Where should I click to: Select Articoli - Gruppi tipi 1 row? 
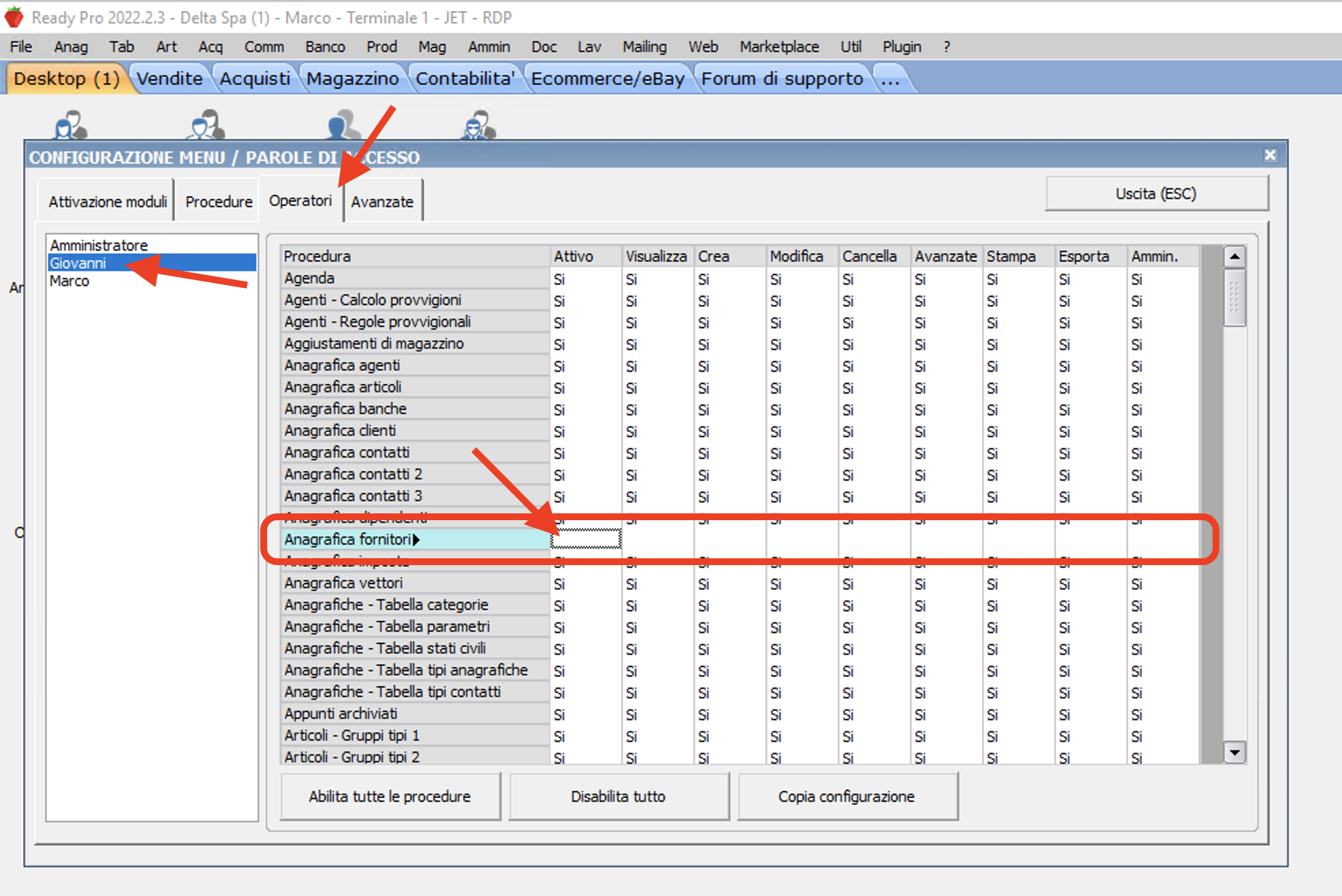tap(416, 735)
